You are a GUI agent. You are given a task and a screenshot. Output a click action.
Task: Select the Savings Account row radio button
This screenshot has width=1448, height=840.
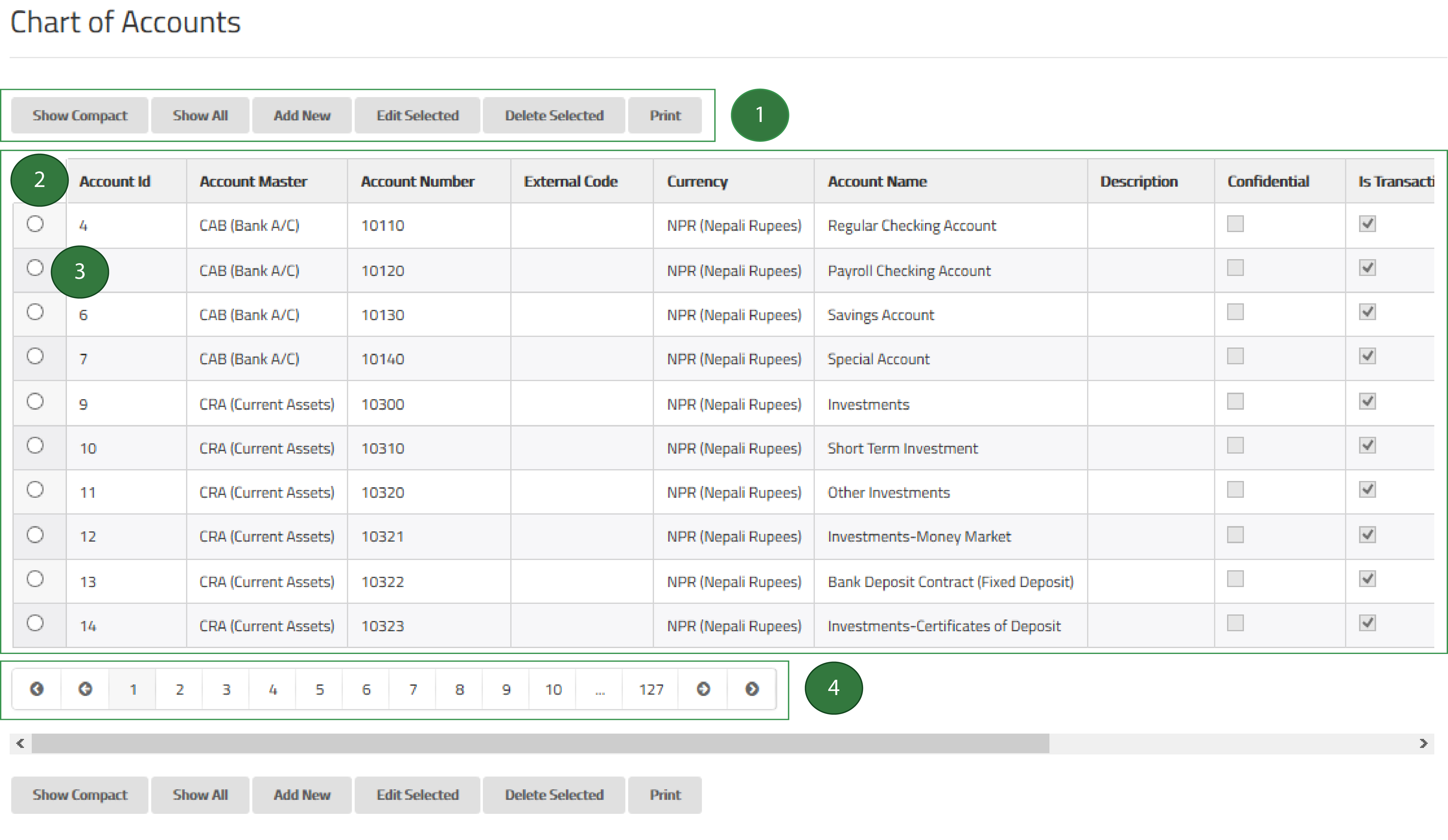(35, 312)
